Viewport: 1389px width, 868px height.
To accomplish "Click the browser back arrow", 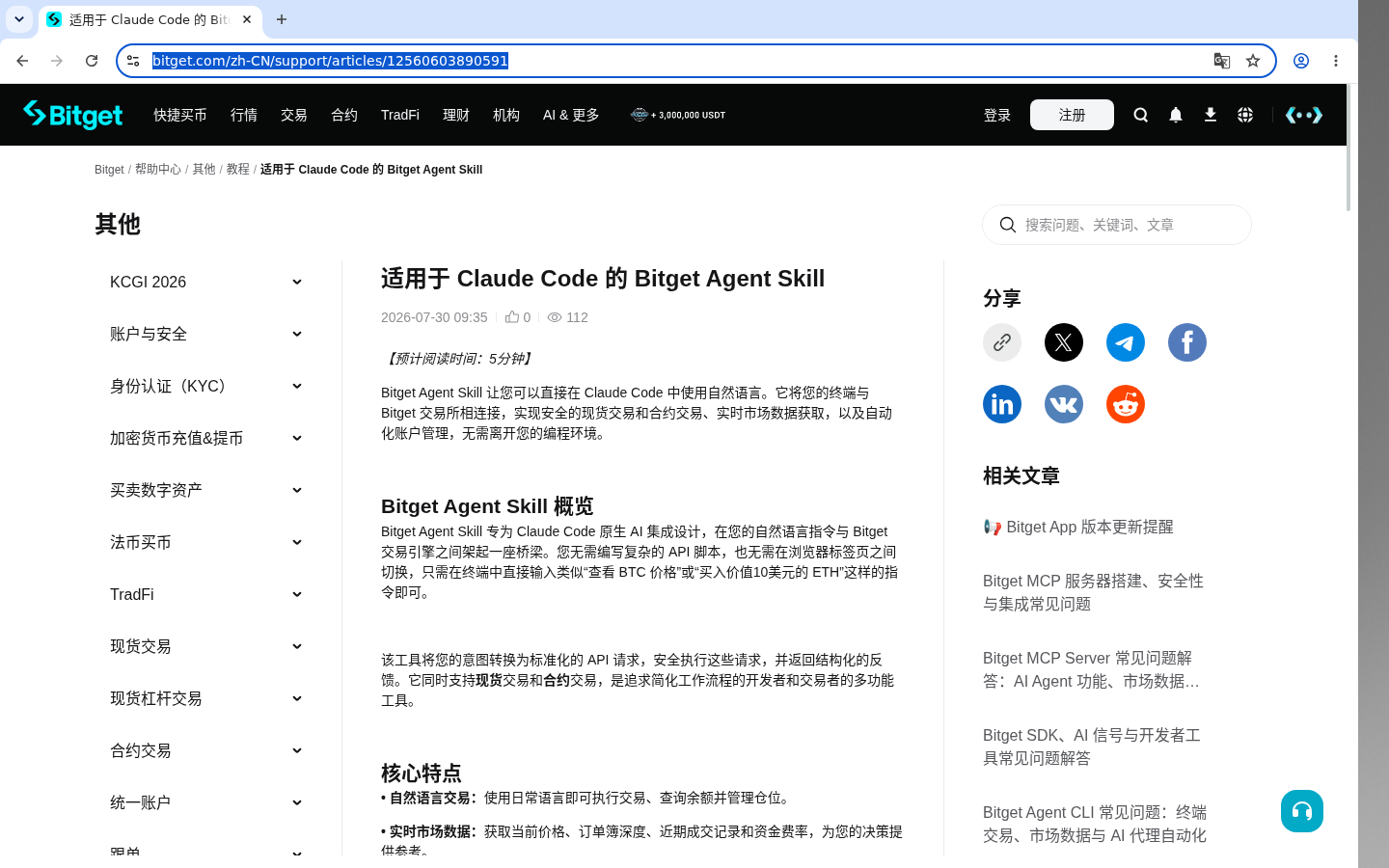I will [x=22, y=61].
